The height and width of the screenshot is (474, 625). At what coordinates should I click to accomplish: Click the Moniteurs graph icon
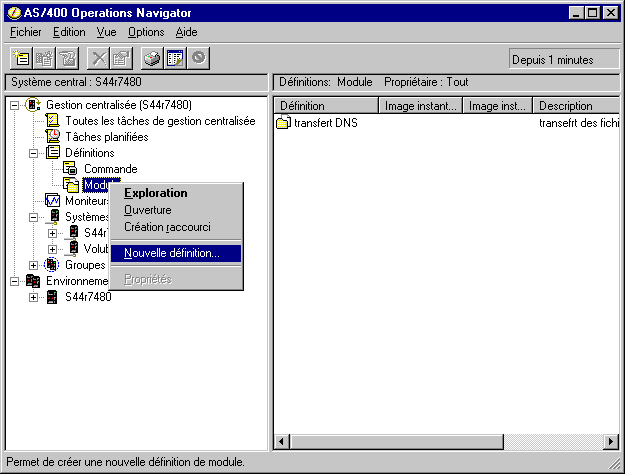(x=52, y=201)
